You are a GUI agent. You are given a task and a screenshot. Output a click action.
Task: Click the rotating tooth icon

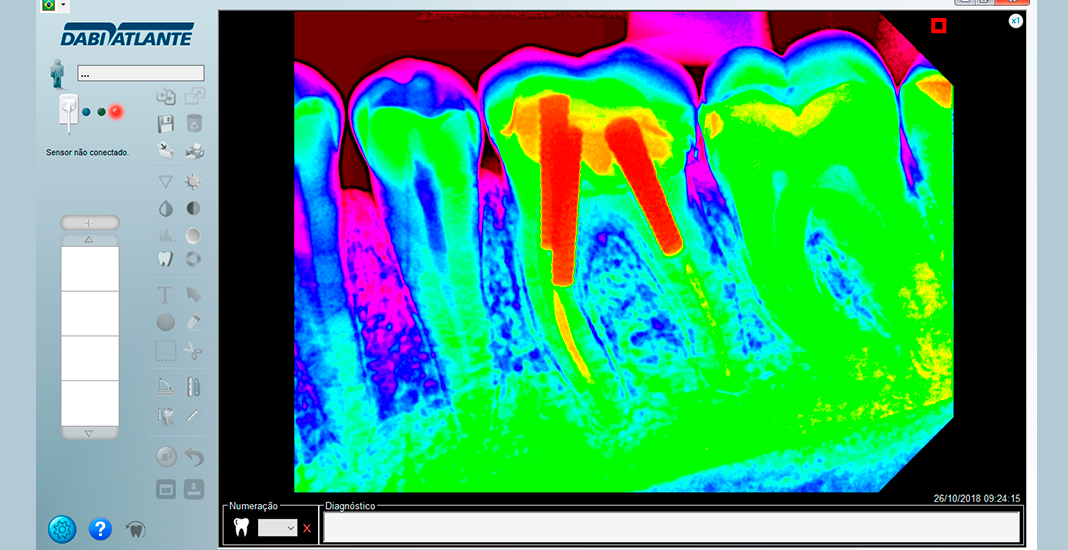click(x=136, y=530)
